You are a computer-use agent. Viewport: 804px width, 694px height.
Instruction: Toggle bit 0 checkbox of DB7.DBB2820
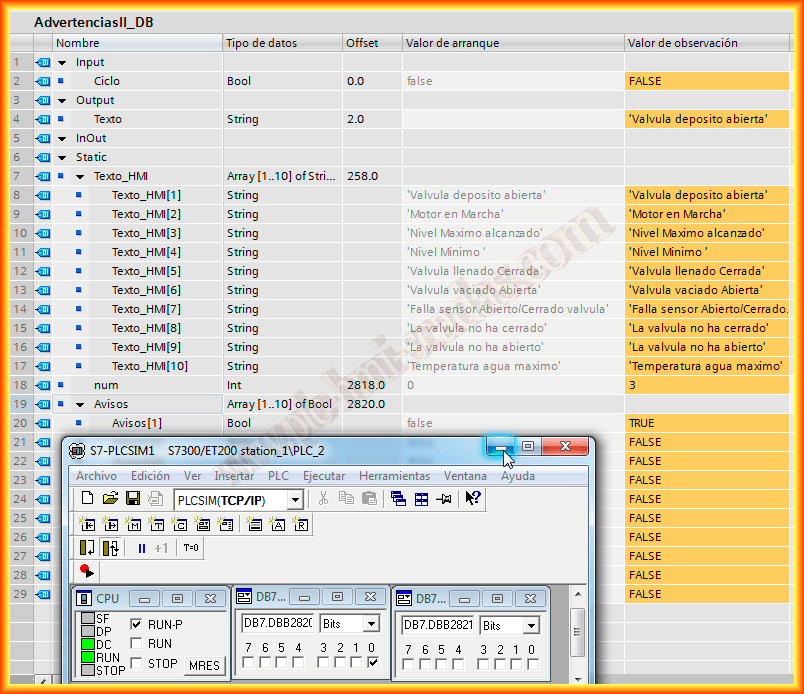click(373, 663)
